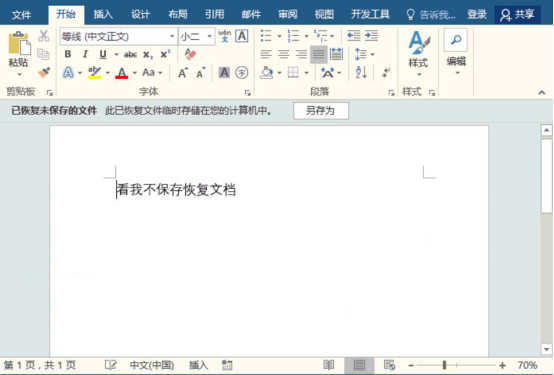Toggle insert mode in status bar
Viewport: 554px width, 375px height.
[x=198, y=365]
